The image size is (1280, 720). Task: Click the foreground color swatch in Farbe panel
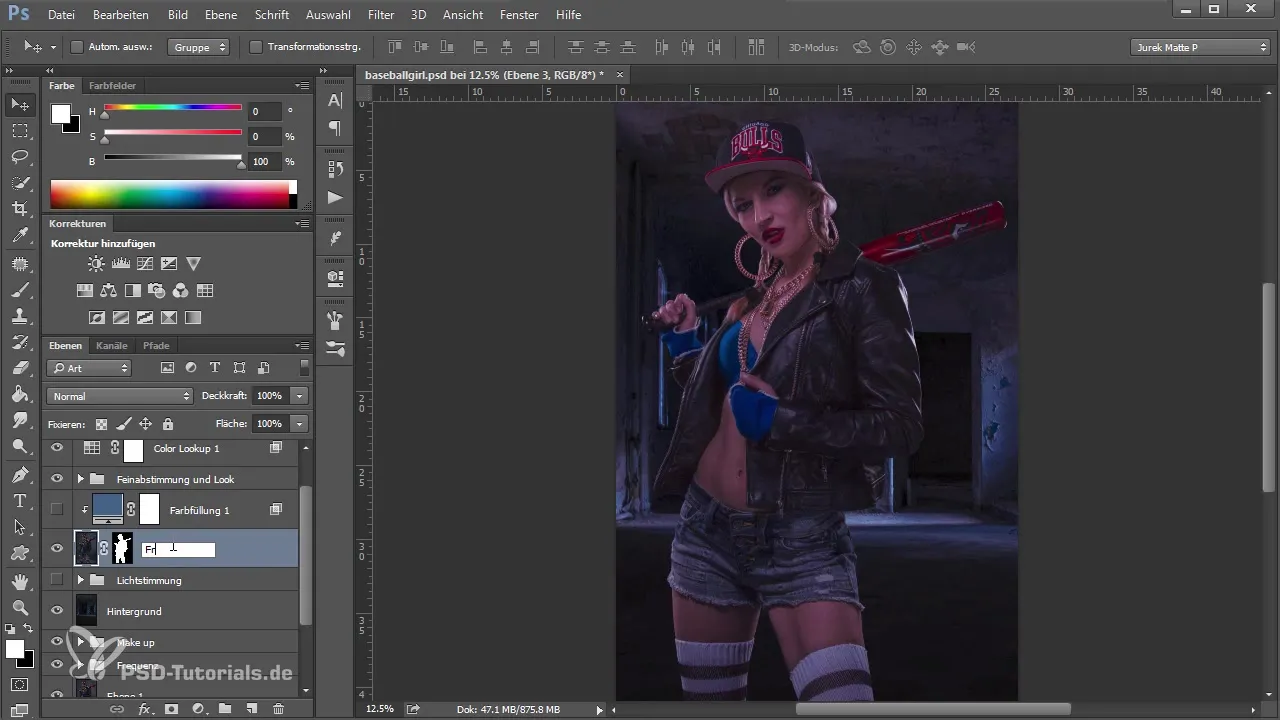click(x=60, y=113)
